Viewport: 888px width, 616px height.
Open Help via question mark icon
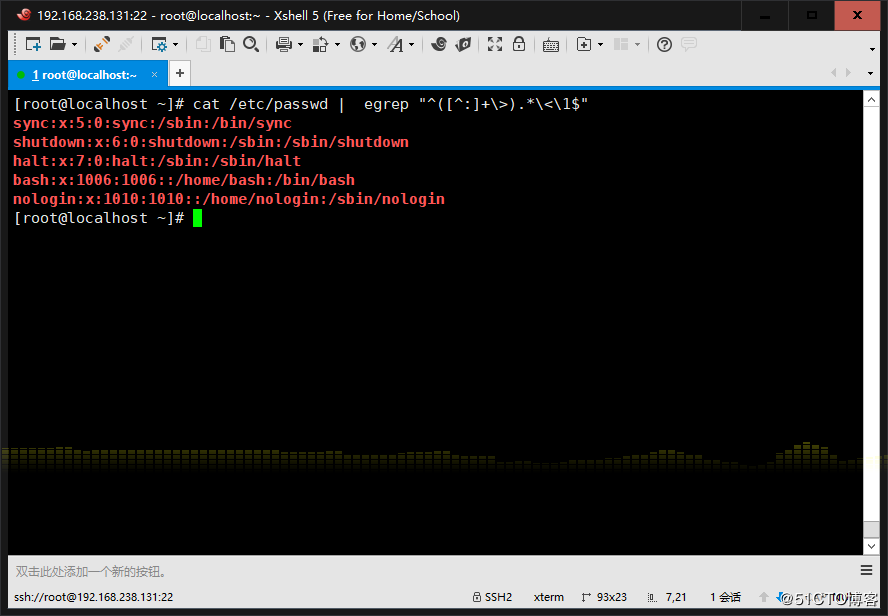point(664,44)
